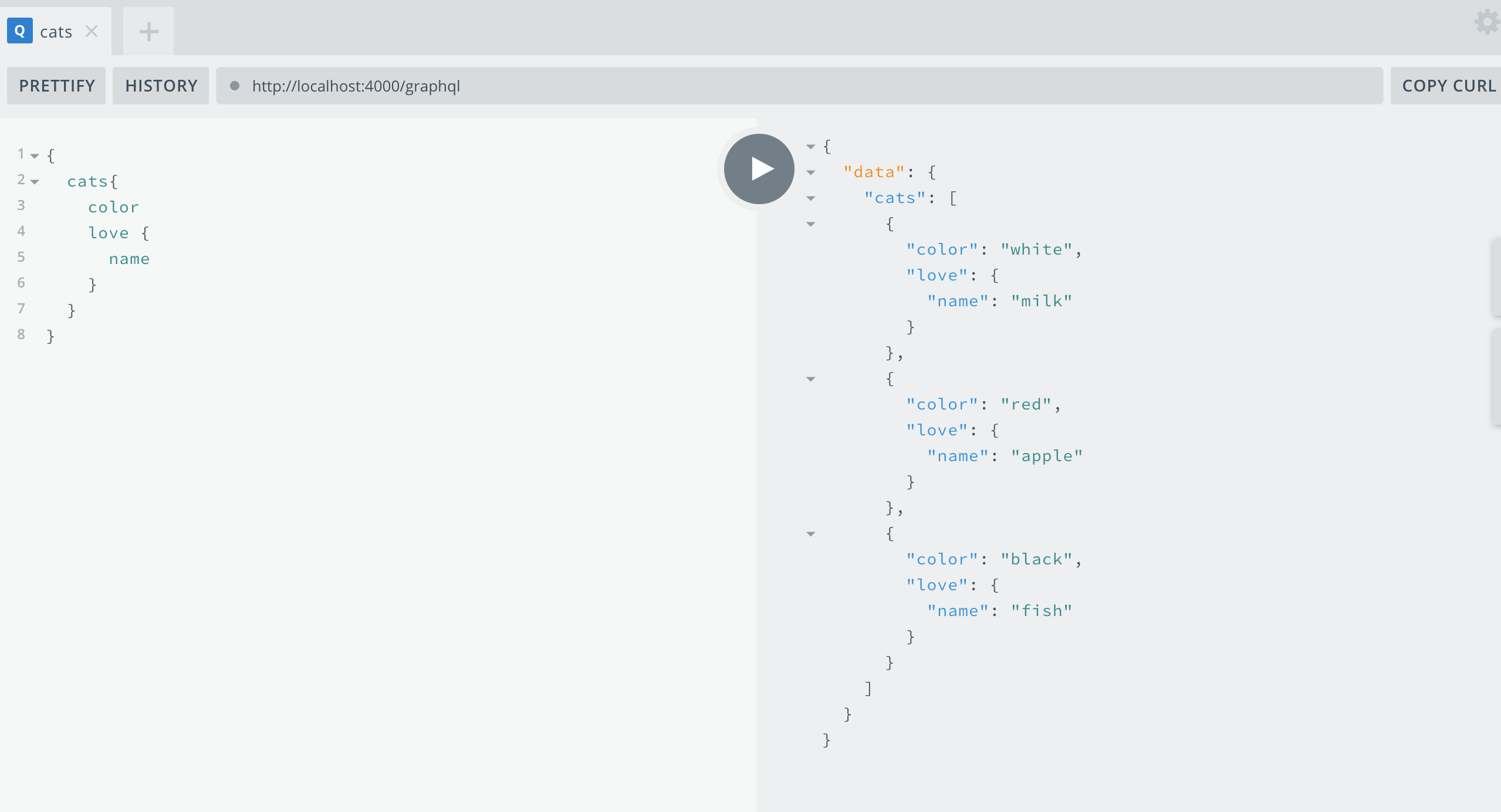This screenshot has height=812, width=1501.
Task: Select the "fish" value in response
Action: pos(1042,611)
